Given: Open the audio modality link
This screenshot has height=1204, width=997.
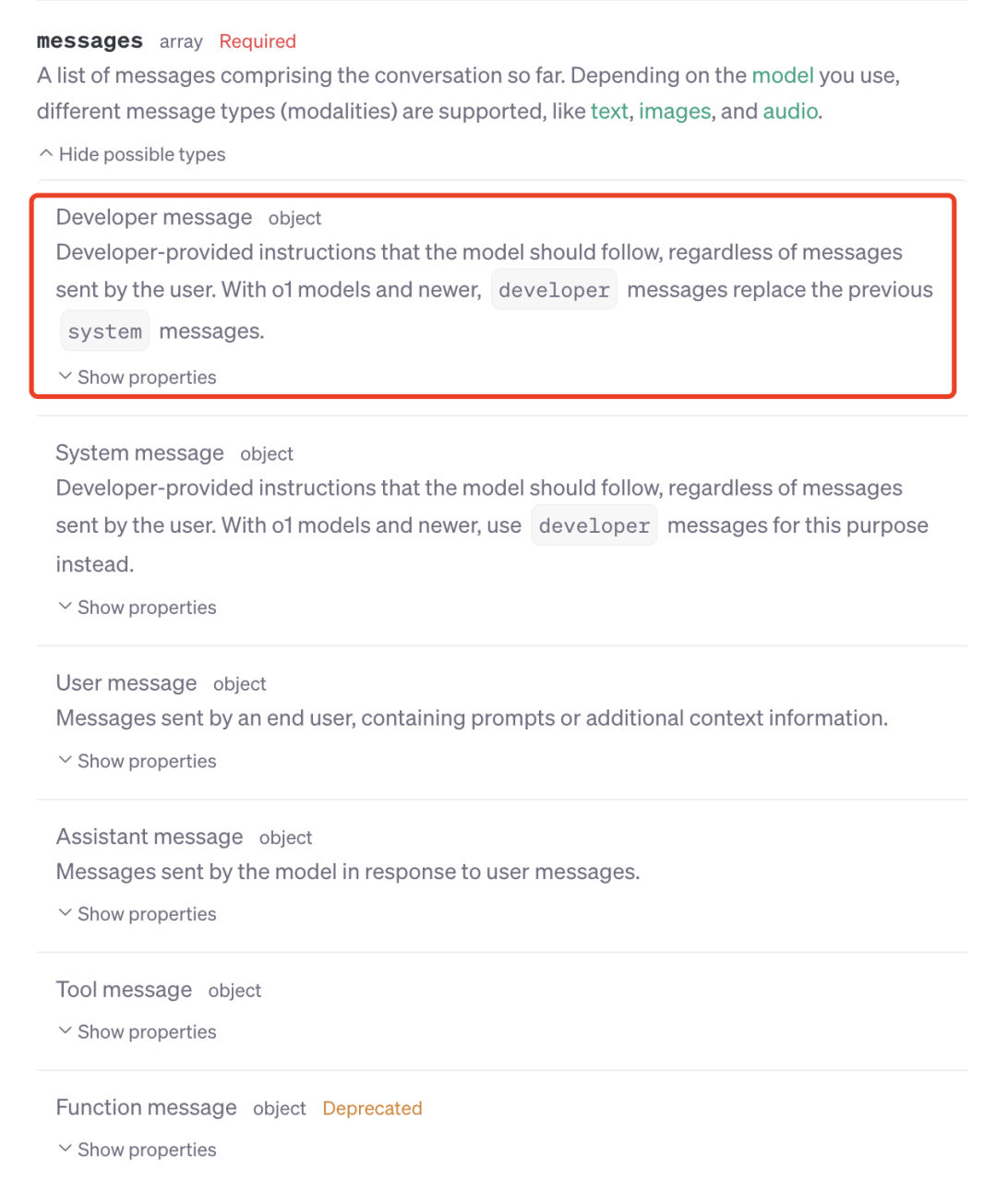Looking at the screenshot, I should (x=790, y=112).
